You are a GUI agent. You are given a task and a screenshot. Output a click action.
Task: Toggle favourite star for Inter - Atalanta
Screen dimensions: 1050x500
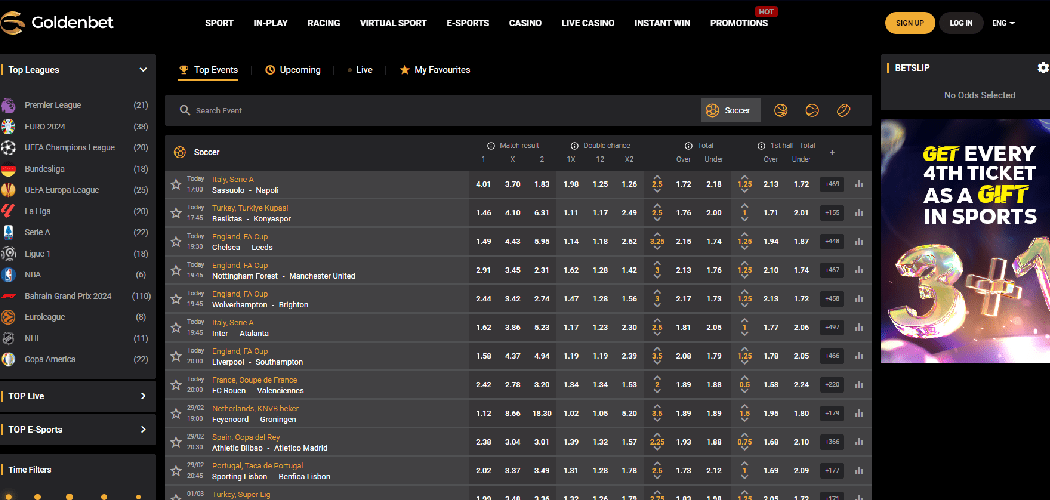point(176,327)
